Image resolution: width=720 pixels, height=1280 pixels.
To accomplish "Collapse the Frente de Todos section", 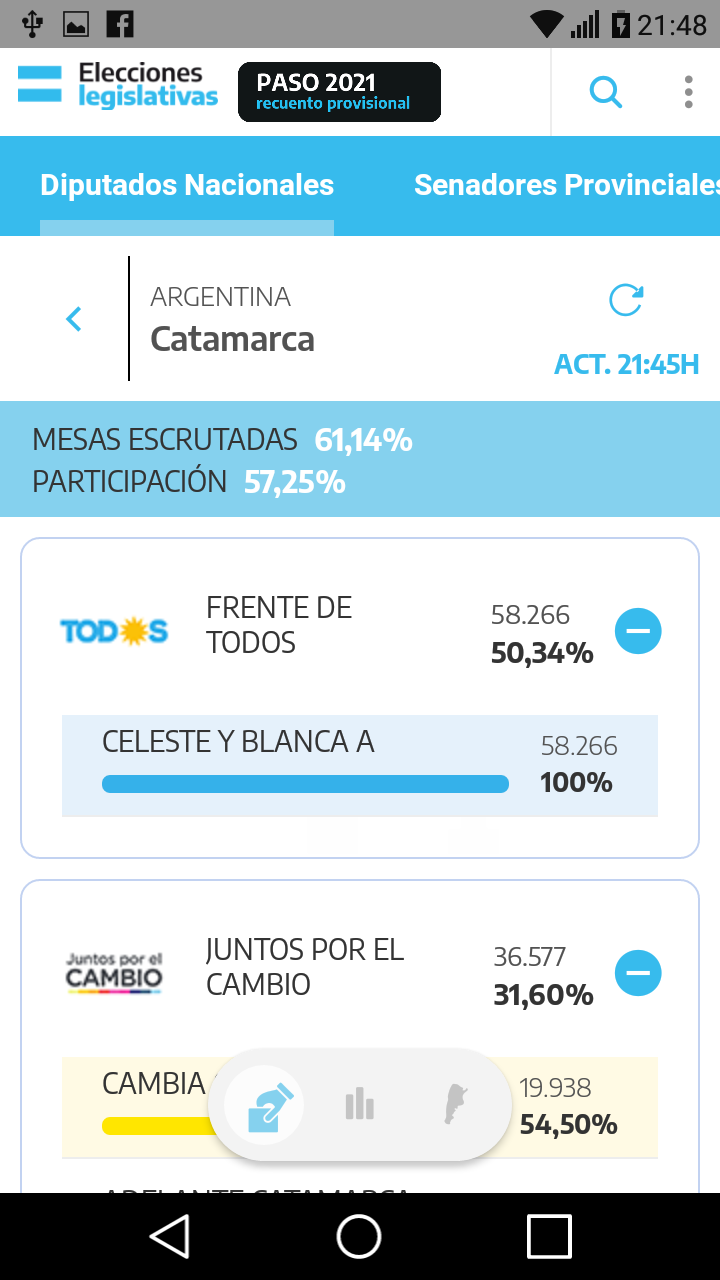I will (x=638, y=631).
